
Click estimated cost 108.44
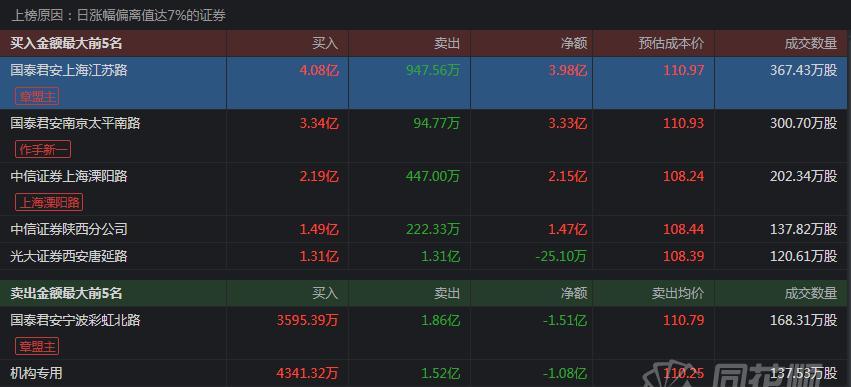(x=684, y=229)
